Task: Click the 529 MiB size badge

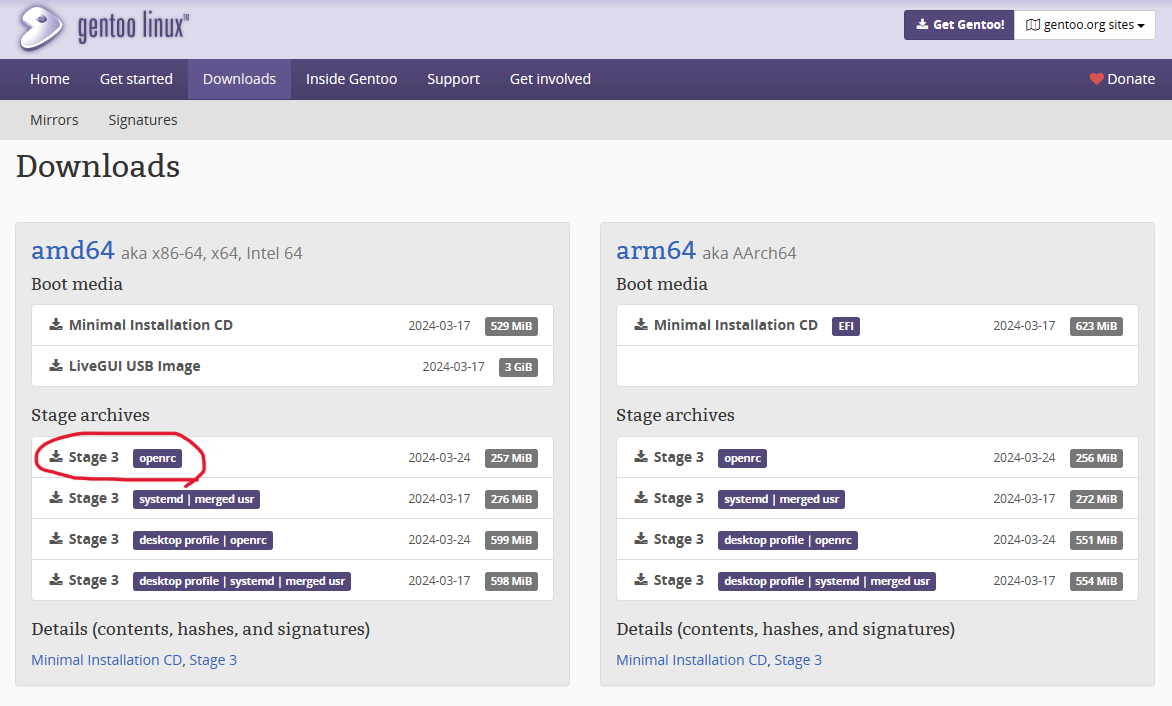Action: (x=511, y=326)
